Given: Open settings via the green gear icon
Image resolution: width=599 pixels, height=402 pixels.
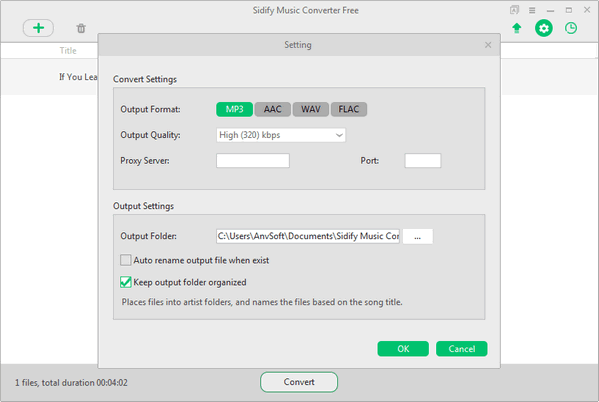Looking at the screenshot, I should (x=544, y=28).
